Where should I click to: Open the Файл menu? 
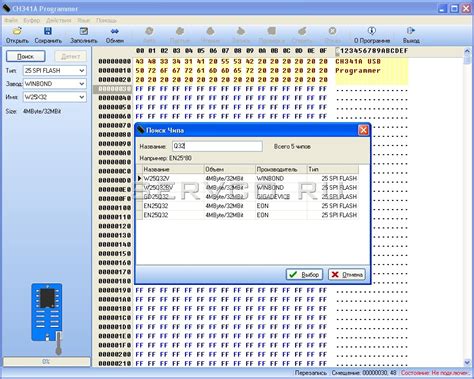pyautogui.click(x=11, y=20)
